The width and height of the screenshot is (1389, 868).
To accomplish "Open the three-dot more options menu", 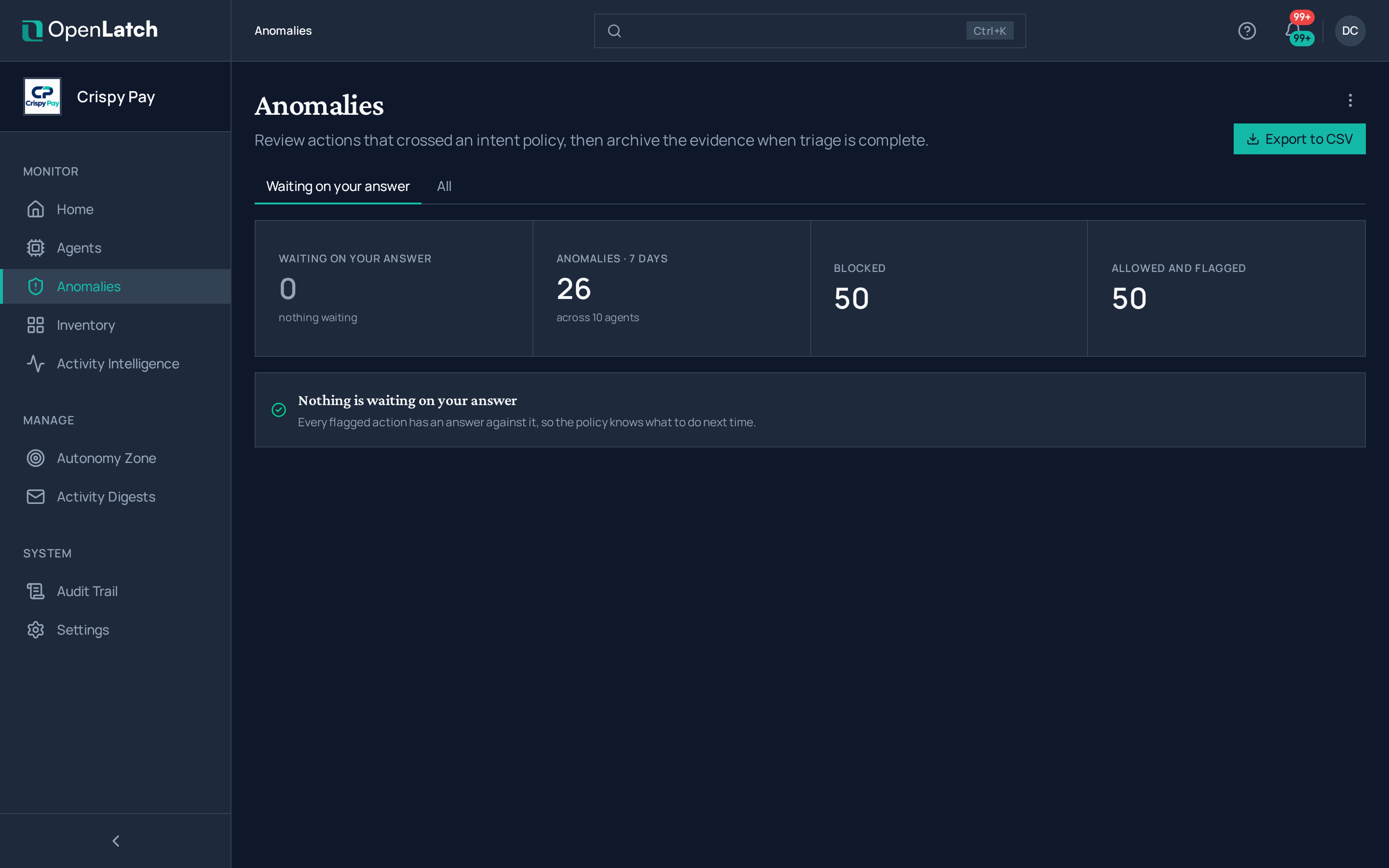I will [x=1350, y=100].
